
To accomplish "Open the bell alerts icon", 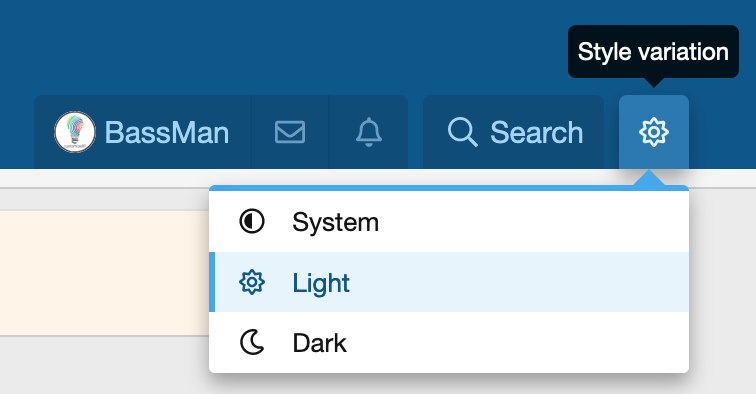I will (x=369, y=132).
